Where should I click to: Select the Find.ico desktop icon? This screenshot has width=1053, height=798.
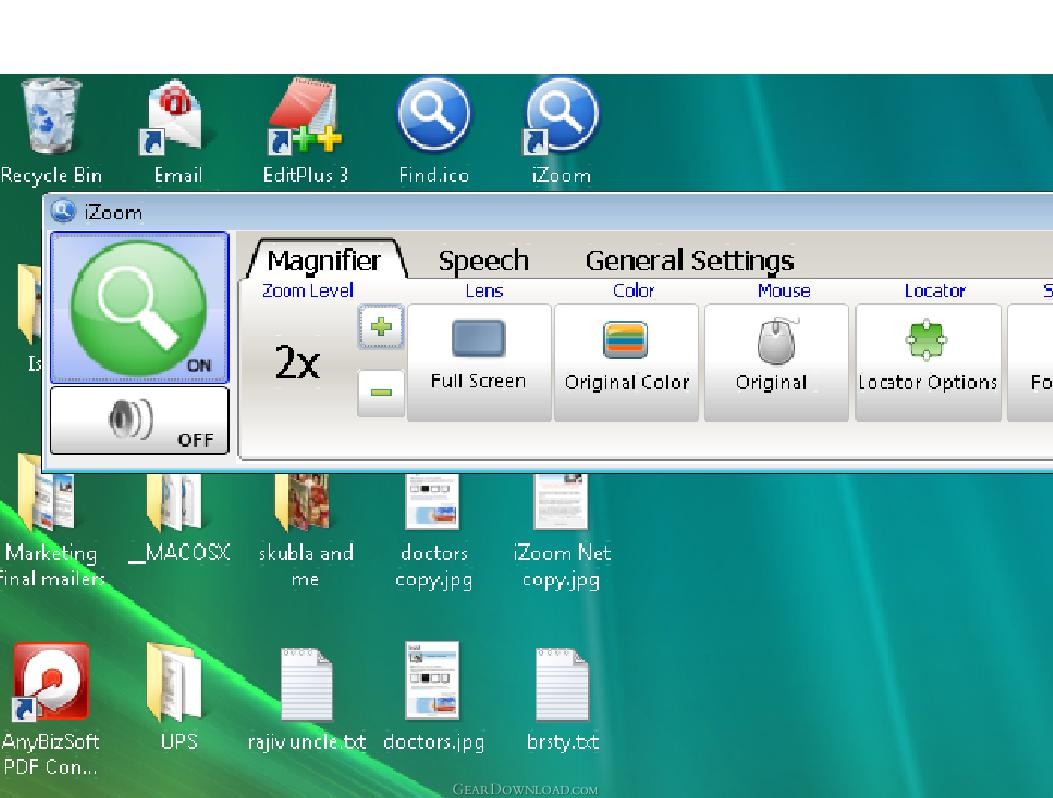coord(434,132)
